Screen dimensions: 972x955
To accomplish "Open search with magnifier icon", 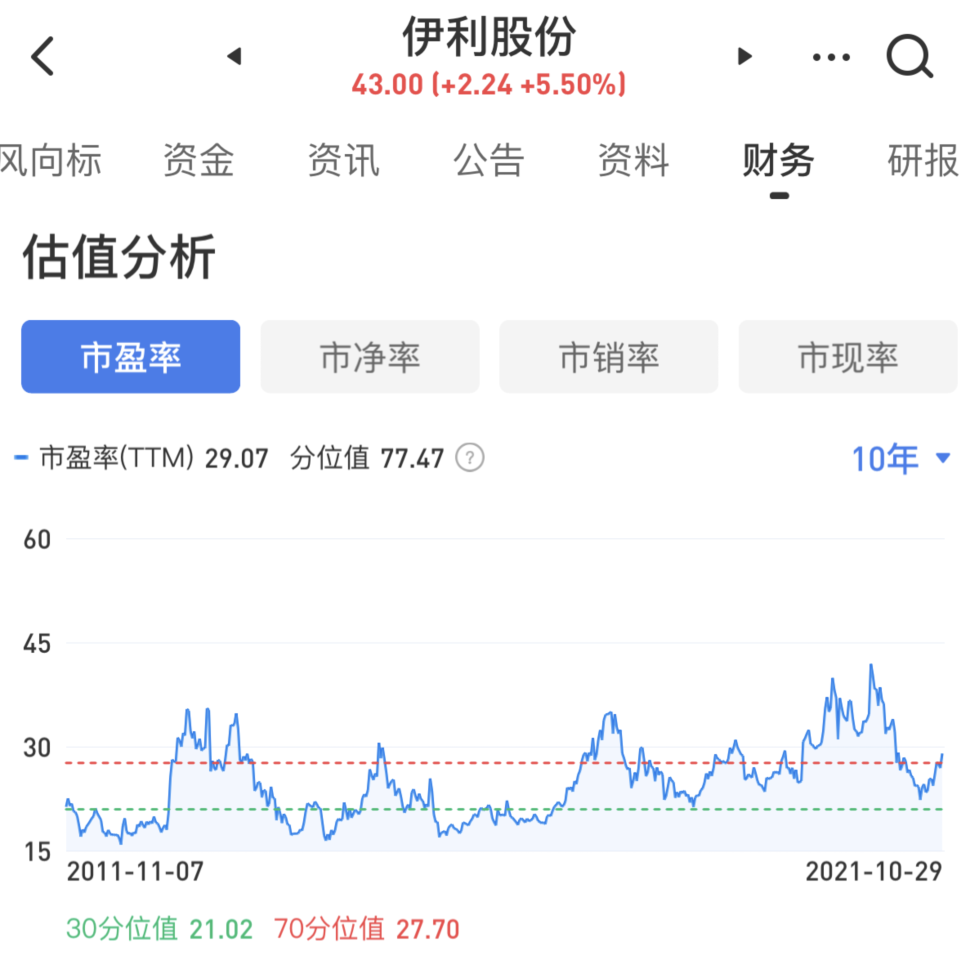I will pos(909,56).
